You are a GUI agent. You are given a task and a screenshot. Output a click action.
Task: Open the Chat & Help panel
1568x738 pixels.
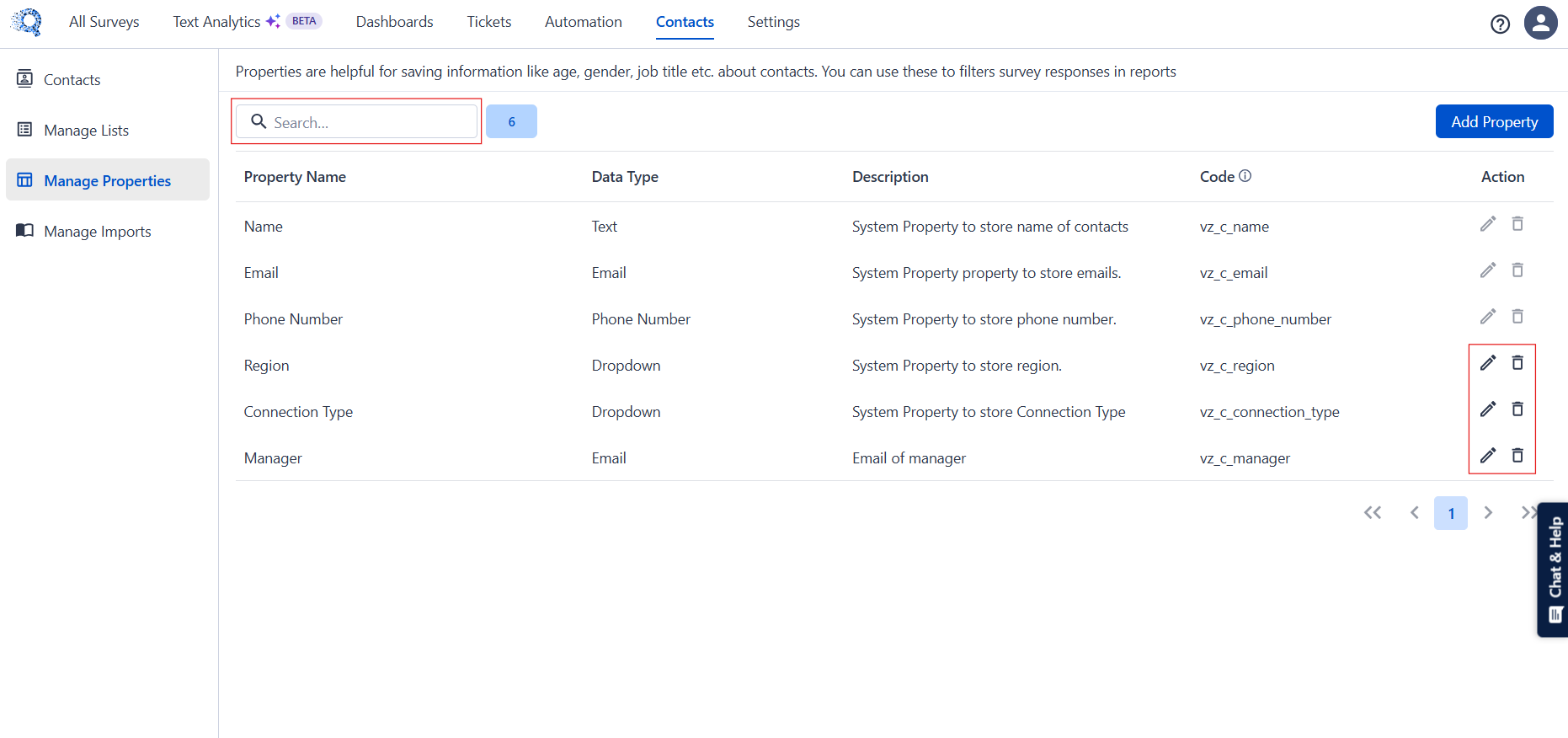point(1555,570)
